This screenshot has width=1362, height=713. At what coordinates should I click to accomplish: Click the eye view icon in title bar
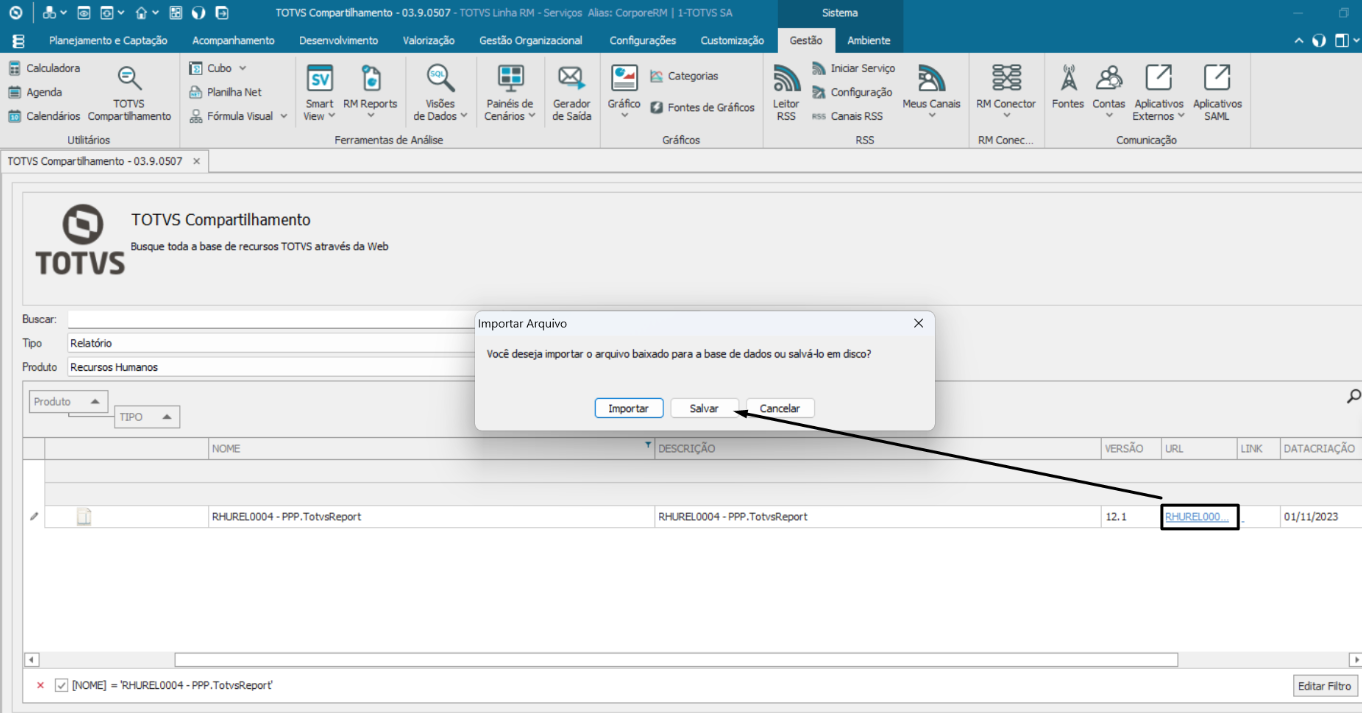[x=83, y=13]
